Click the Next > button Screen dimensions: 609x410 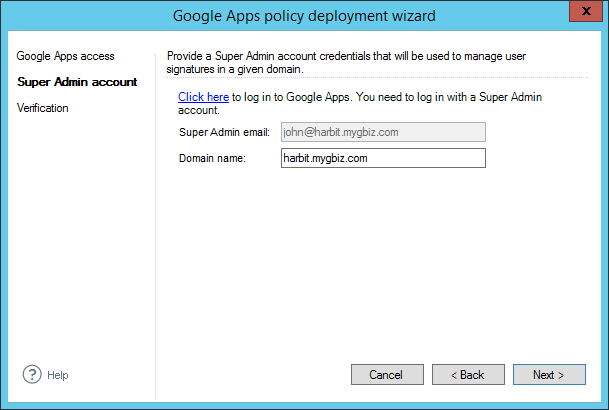[x=549, y=375]
